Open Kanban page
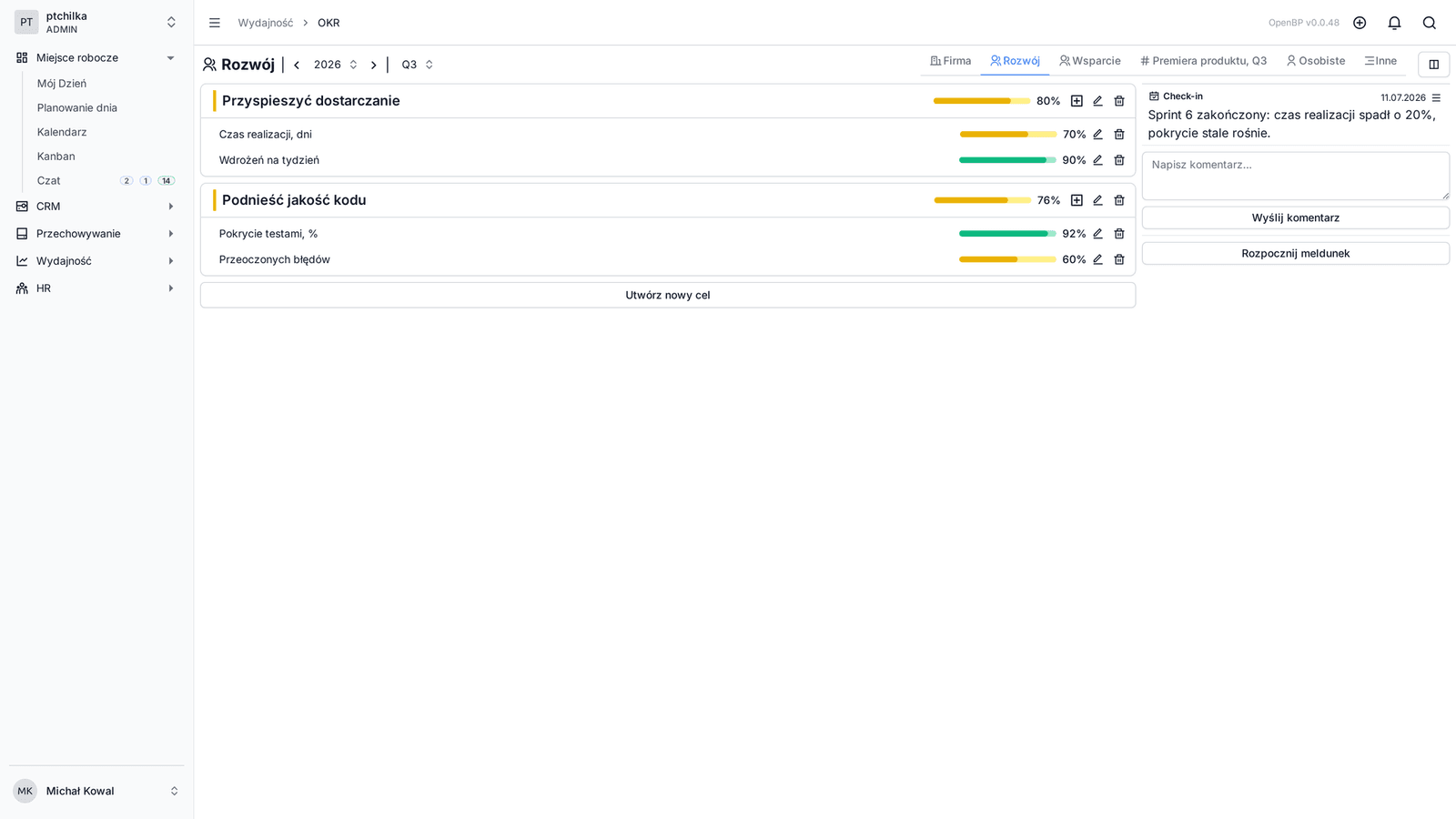The image size is (1456, 819). coord(56,157)
